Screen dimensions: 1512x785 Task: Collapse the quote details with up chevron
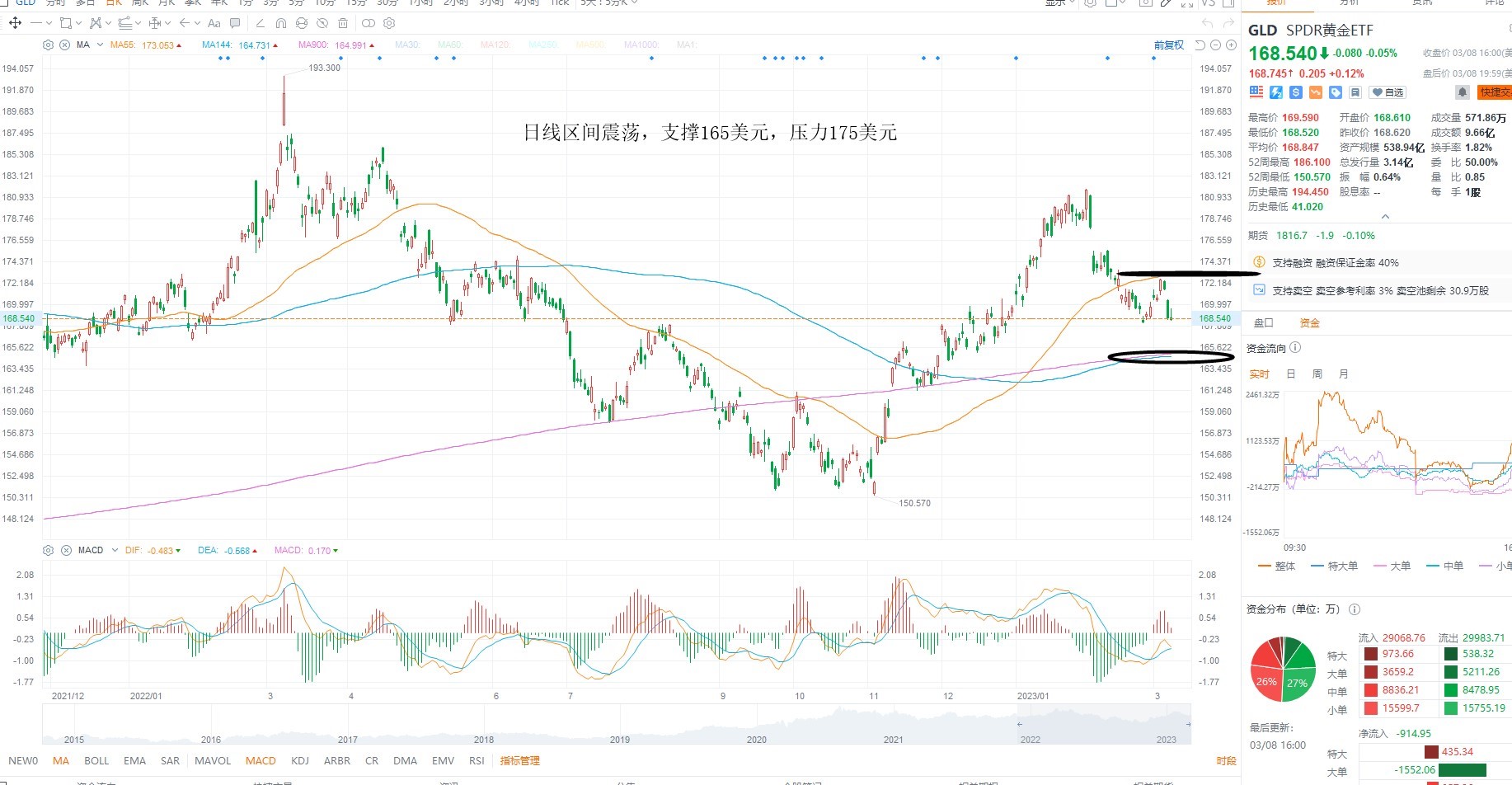1385,217
